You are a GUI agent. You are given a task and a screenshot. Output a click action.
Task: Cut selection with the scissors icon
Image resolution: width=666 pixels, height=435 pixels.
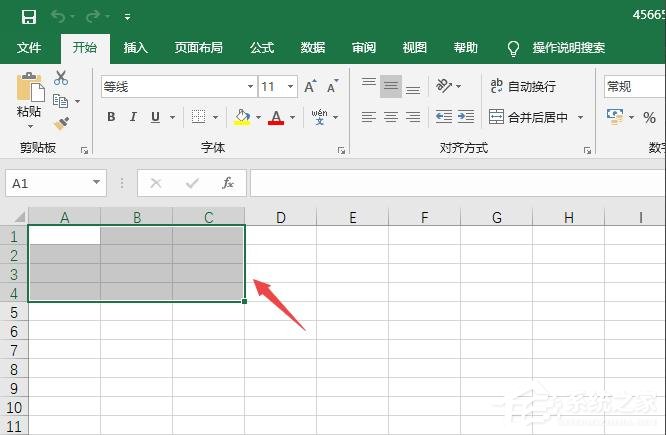(61, 78)
